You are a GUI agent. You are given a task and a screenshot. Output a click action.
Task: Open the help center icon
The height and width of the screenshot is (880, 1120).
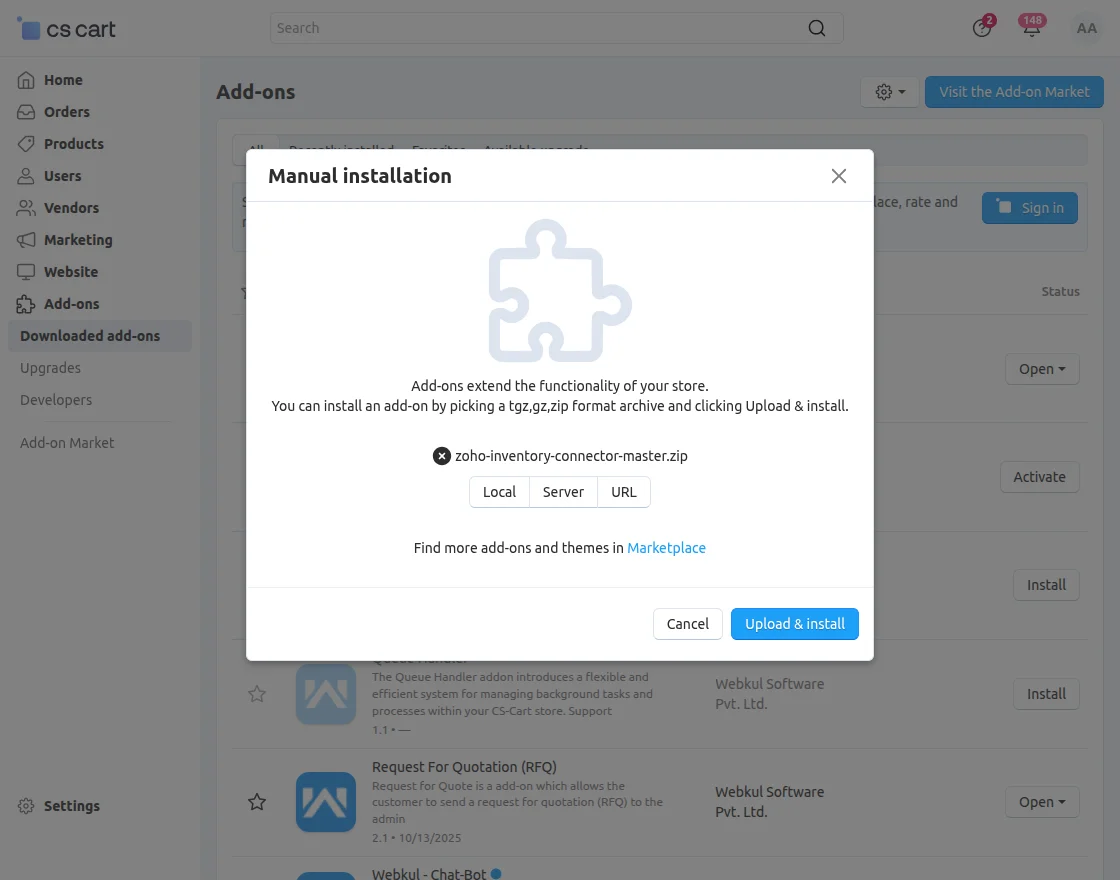pos(981,28)
